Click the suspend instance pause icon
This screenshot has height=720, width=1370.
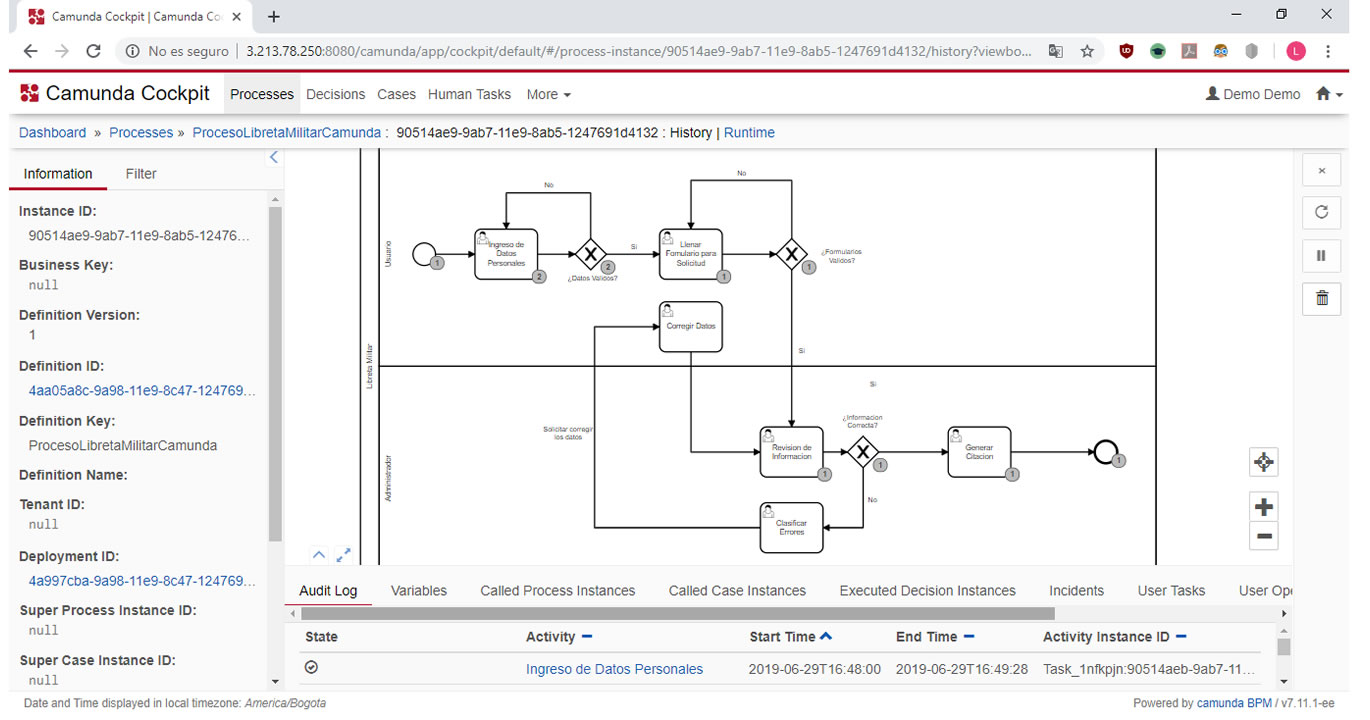coord(1321,255)
